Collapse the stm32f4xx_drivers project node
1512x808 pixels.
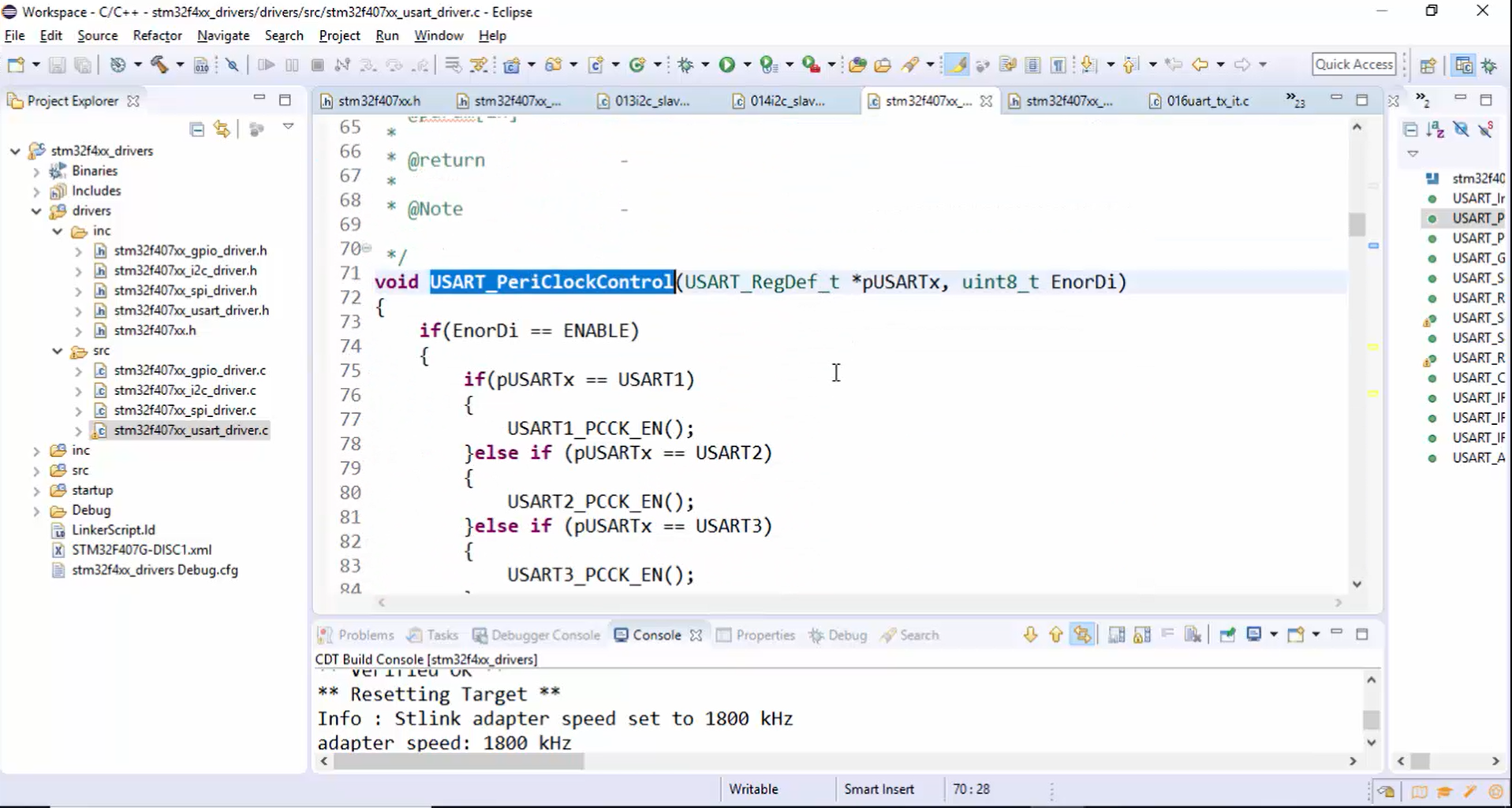(15, 151)
